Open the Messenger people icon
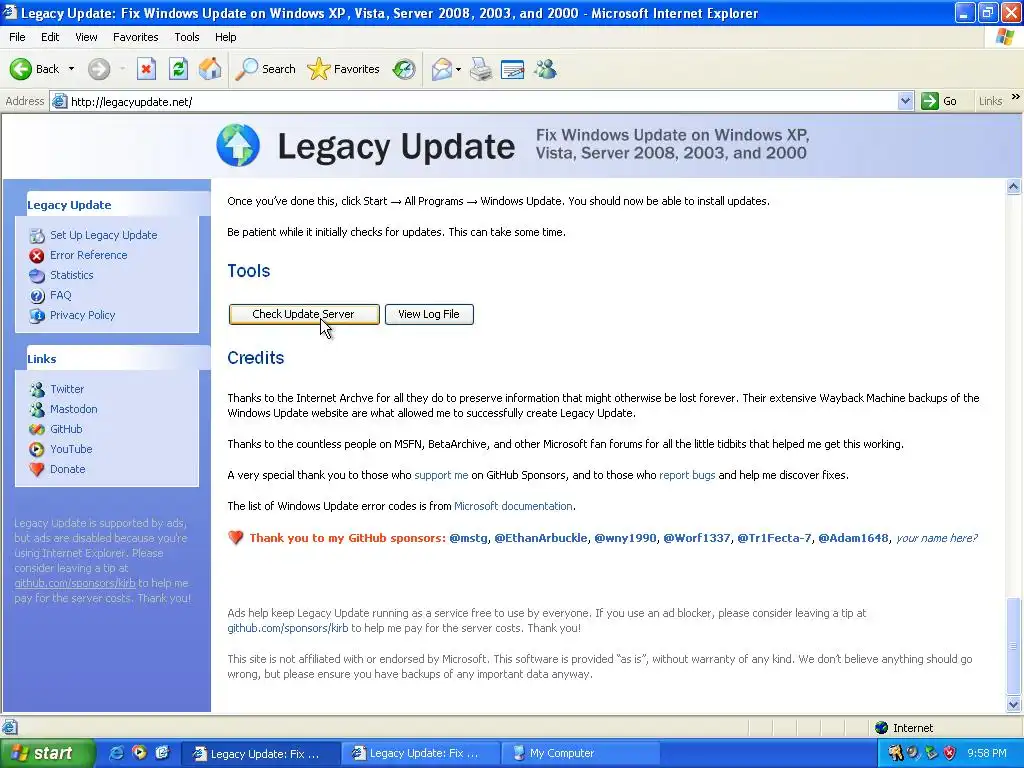Screen dimensions: 1024x768 [x=545, y=69]
